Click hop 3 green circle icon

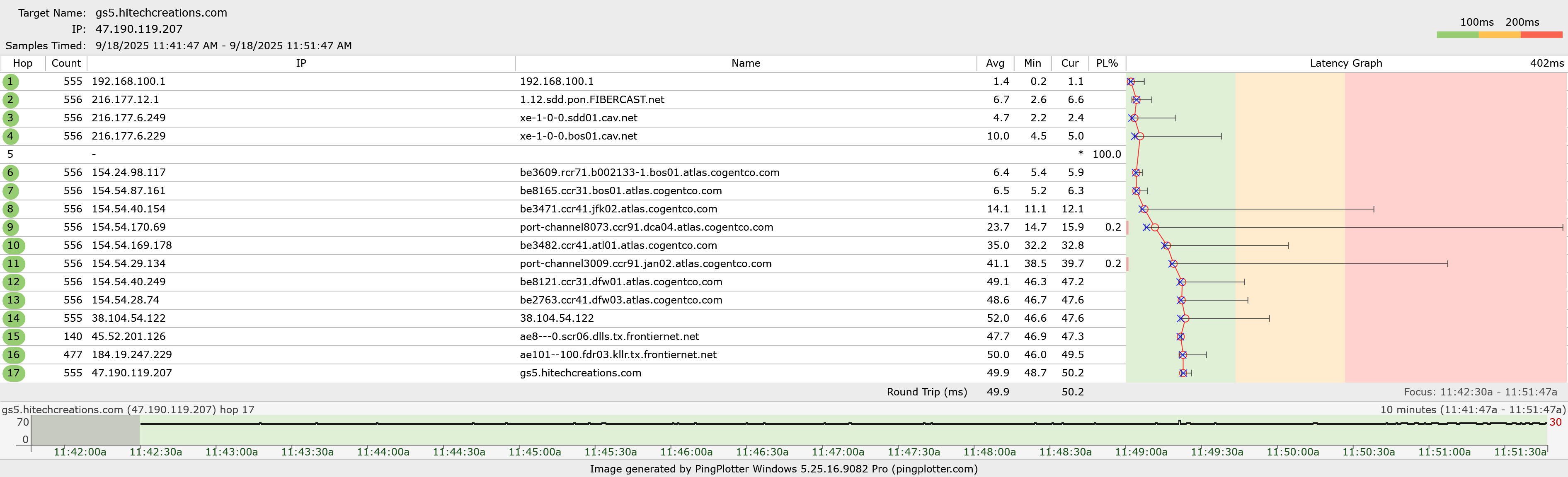coord(10,118)
